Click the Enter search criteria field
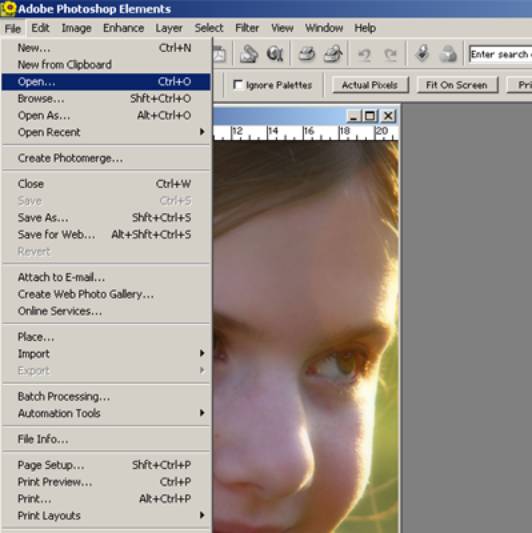Viewport: 532px width, 533px height. [x=500, y=54]
